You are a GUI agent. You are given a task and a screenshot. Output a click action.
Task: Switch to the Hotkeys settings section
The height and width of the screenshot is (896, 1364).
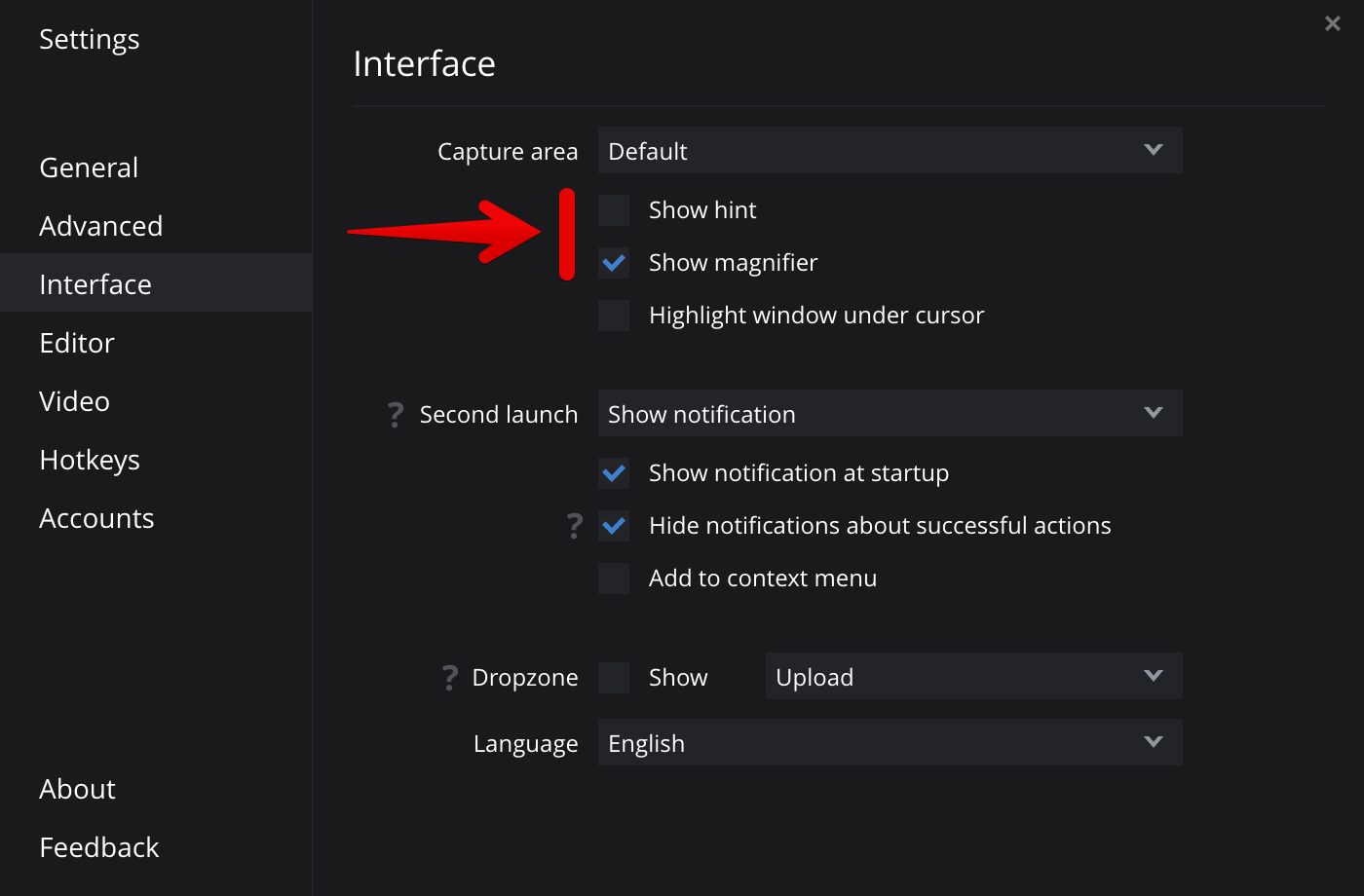coord(90,460)
